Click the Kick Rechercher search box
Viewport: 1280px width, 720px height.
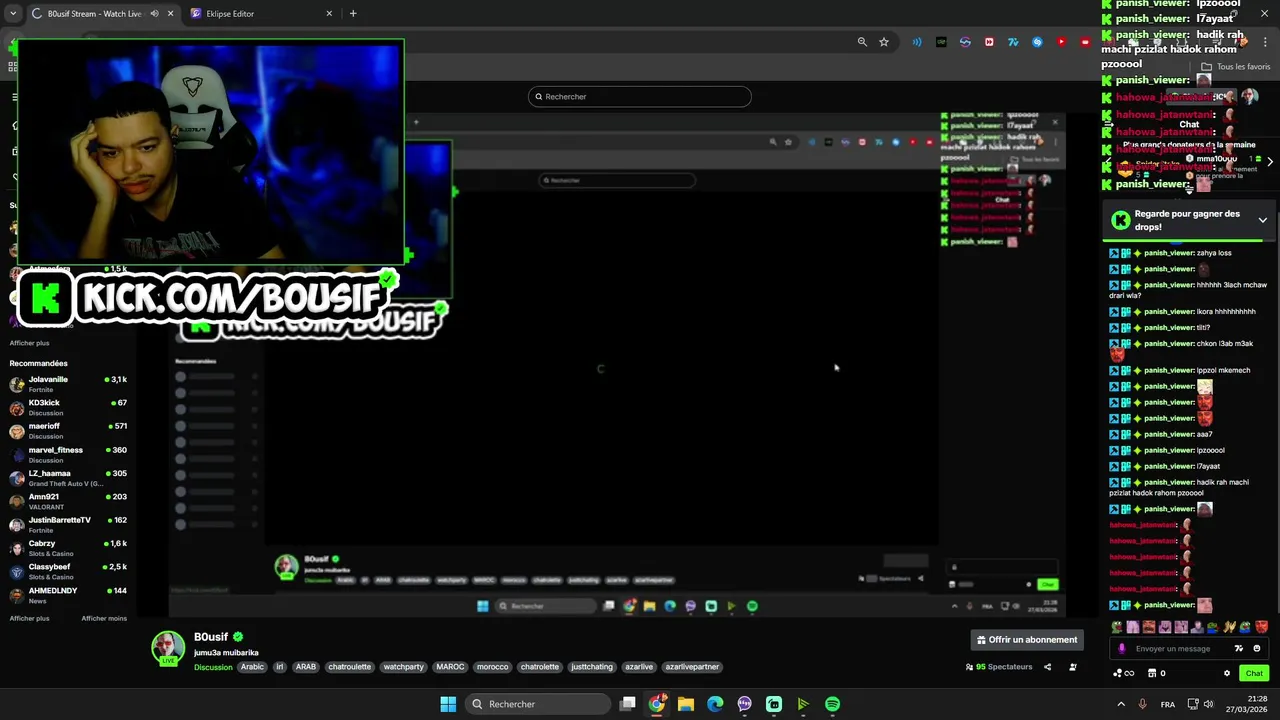tap(640, 97)
